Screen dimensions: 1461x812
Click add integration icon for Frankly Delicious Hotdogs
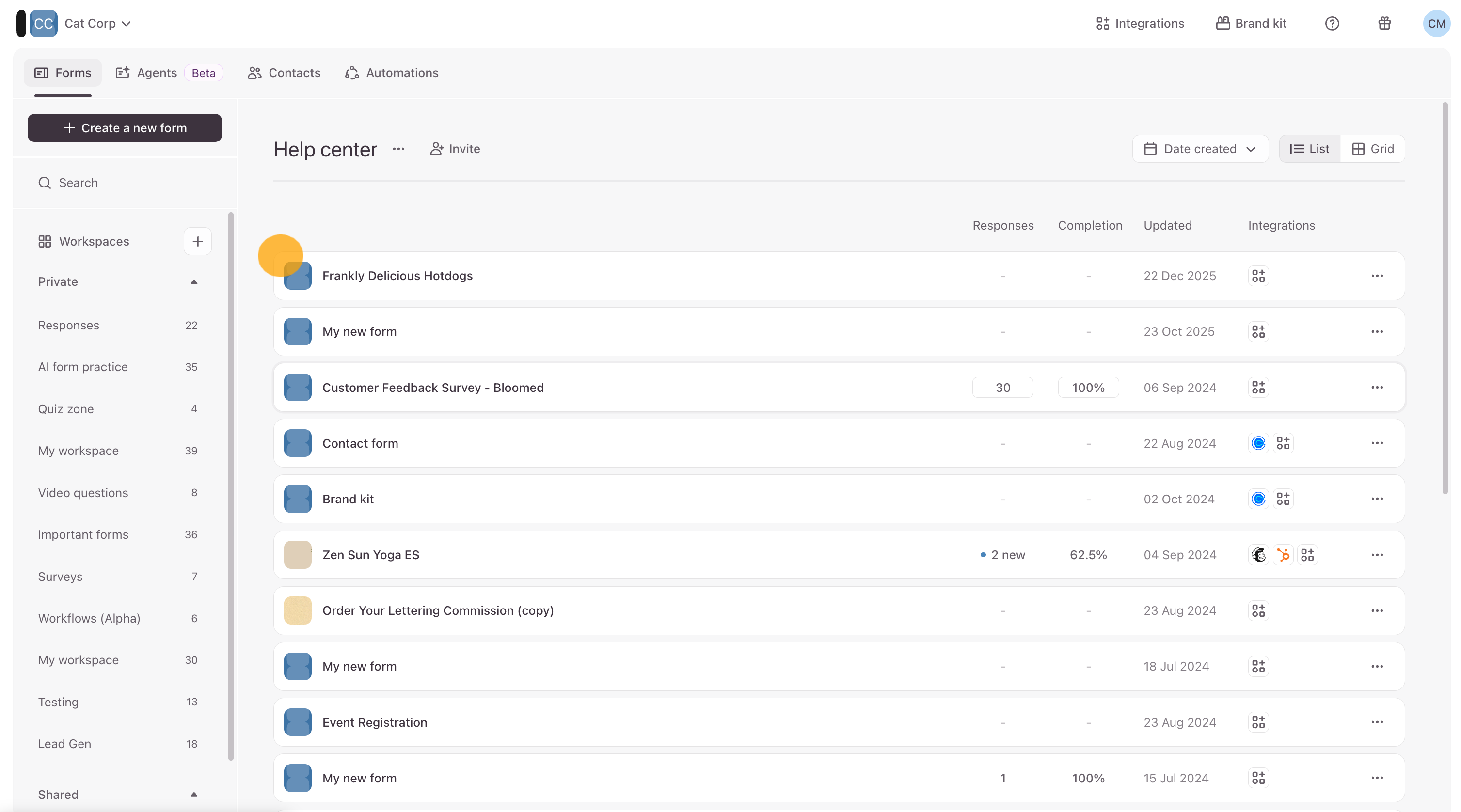(1258, 276)
